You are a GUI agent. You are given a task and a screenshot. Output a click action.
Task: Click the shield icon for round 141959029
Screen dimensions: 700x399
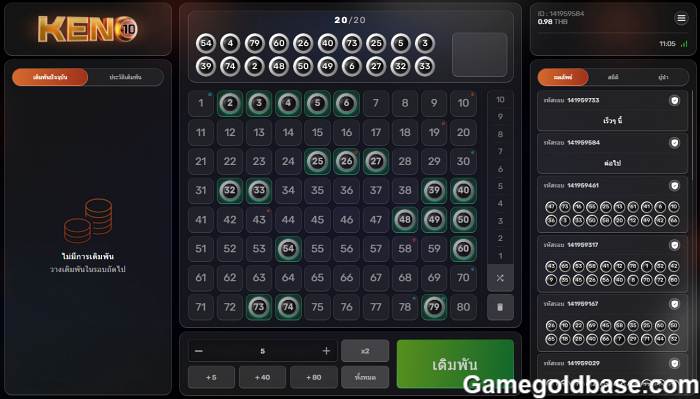coord(674,363)
